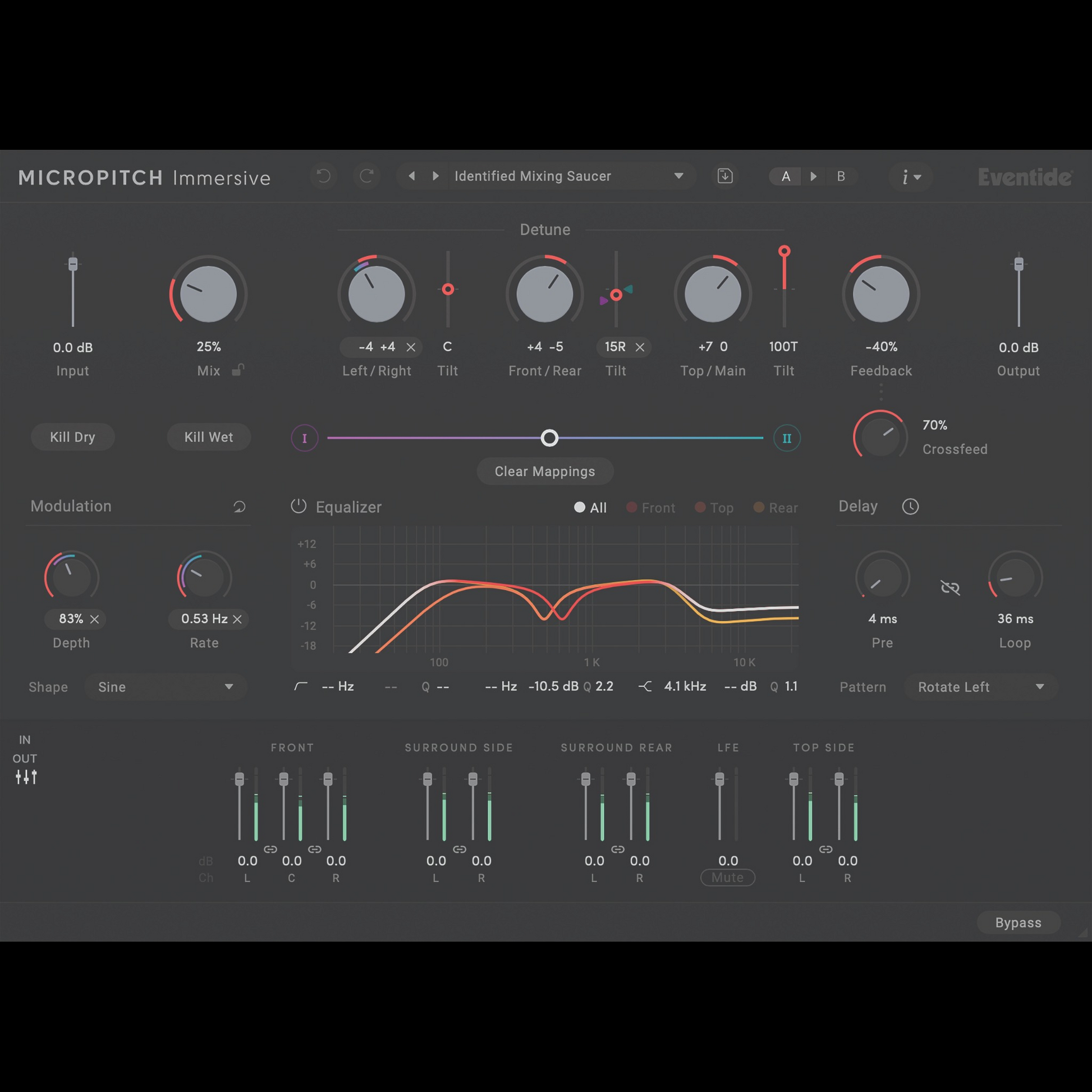Toggle the Bypass button
This screenshot has width=1092, height=1092.
click(x=1018, y=923)
